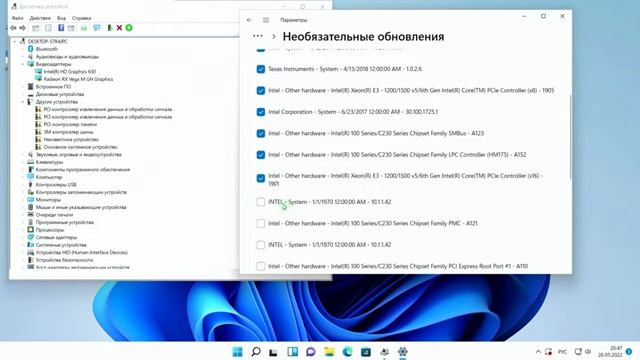The width and height of the screenshot is (640, 360).
Task: Click the Settings window vertical scrollbar
Action: pos(570,137)
